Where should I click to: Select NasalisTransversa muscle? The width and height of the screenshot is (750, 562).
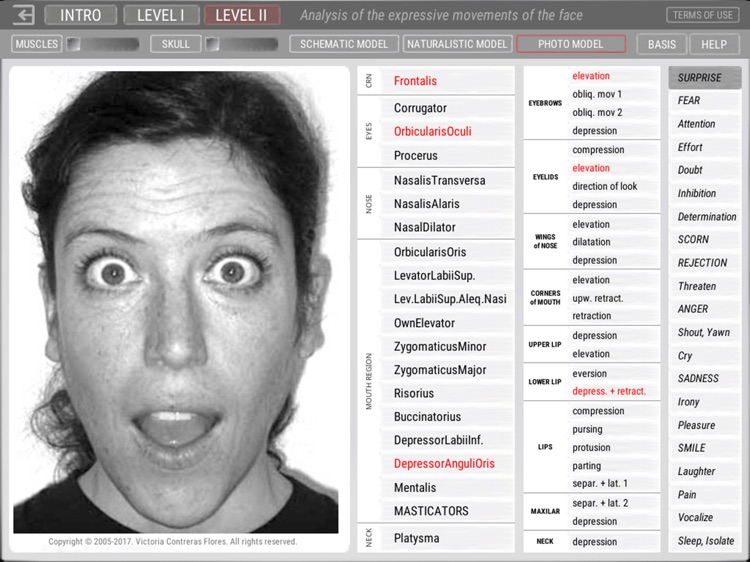[447, 180]
